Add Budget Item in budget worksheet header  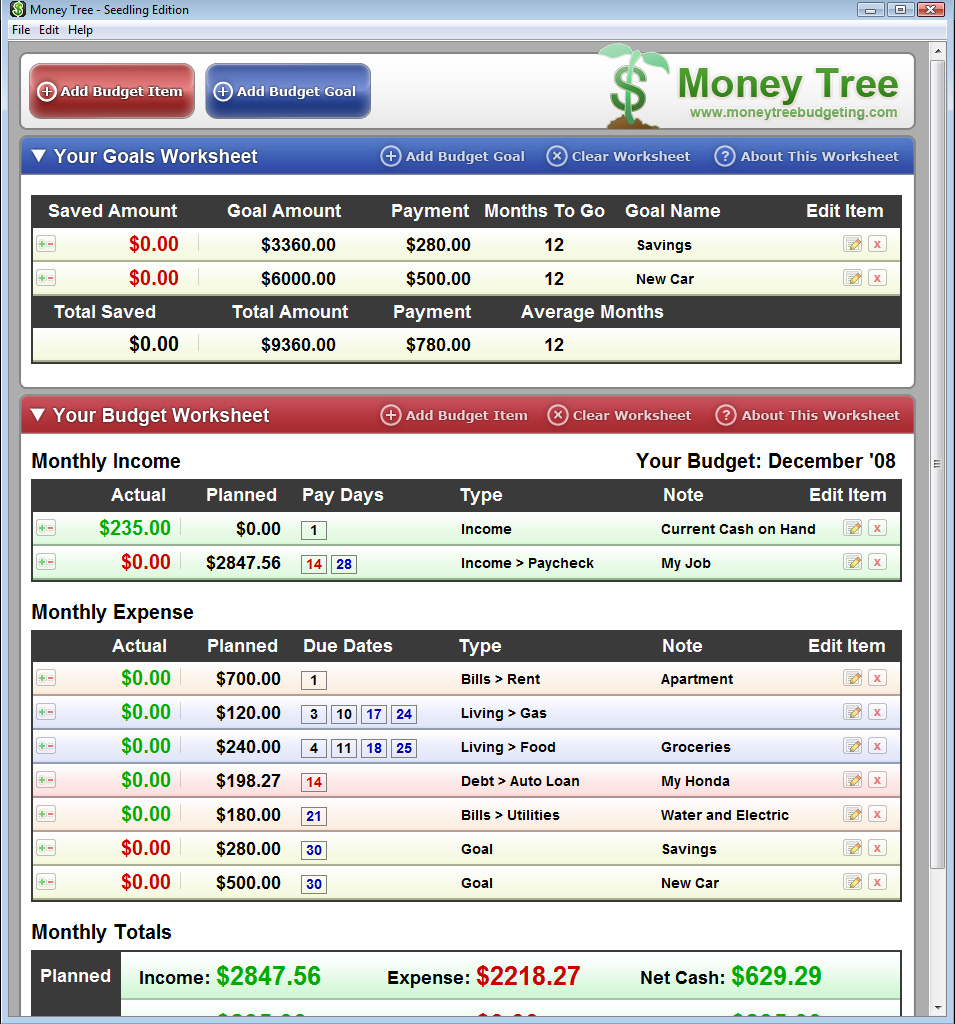pyautogui.click(x=454, y=415)
